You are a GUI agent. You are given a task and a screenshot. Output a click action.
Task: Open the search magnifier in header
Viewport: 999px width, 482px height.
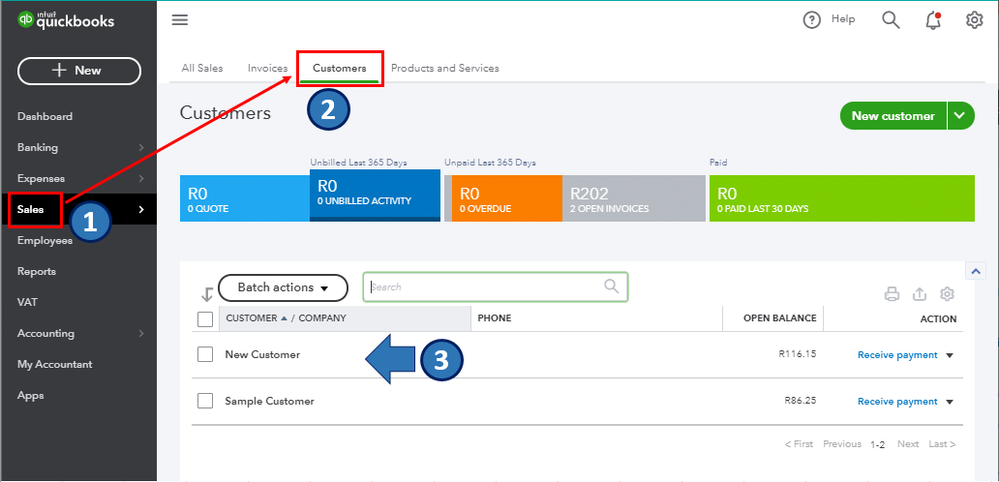click(x=891, y=20)
